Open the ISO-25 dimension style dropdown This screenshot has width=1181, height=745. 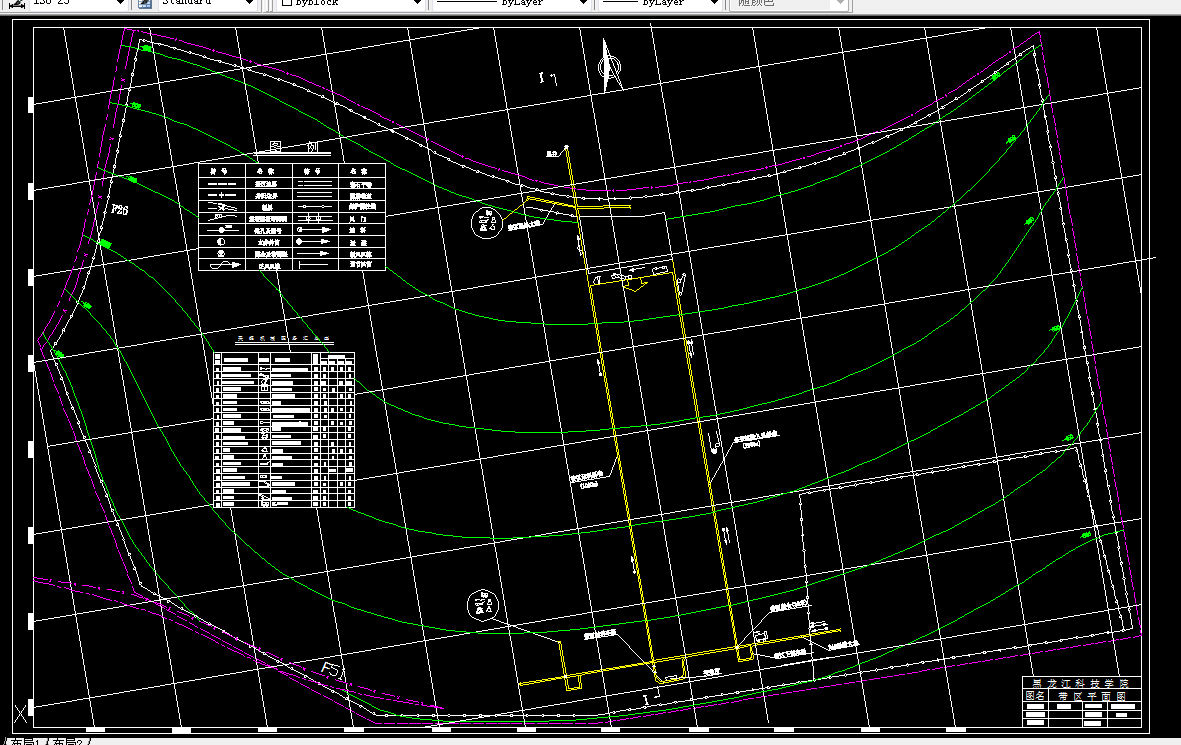coord(77,3)
